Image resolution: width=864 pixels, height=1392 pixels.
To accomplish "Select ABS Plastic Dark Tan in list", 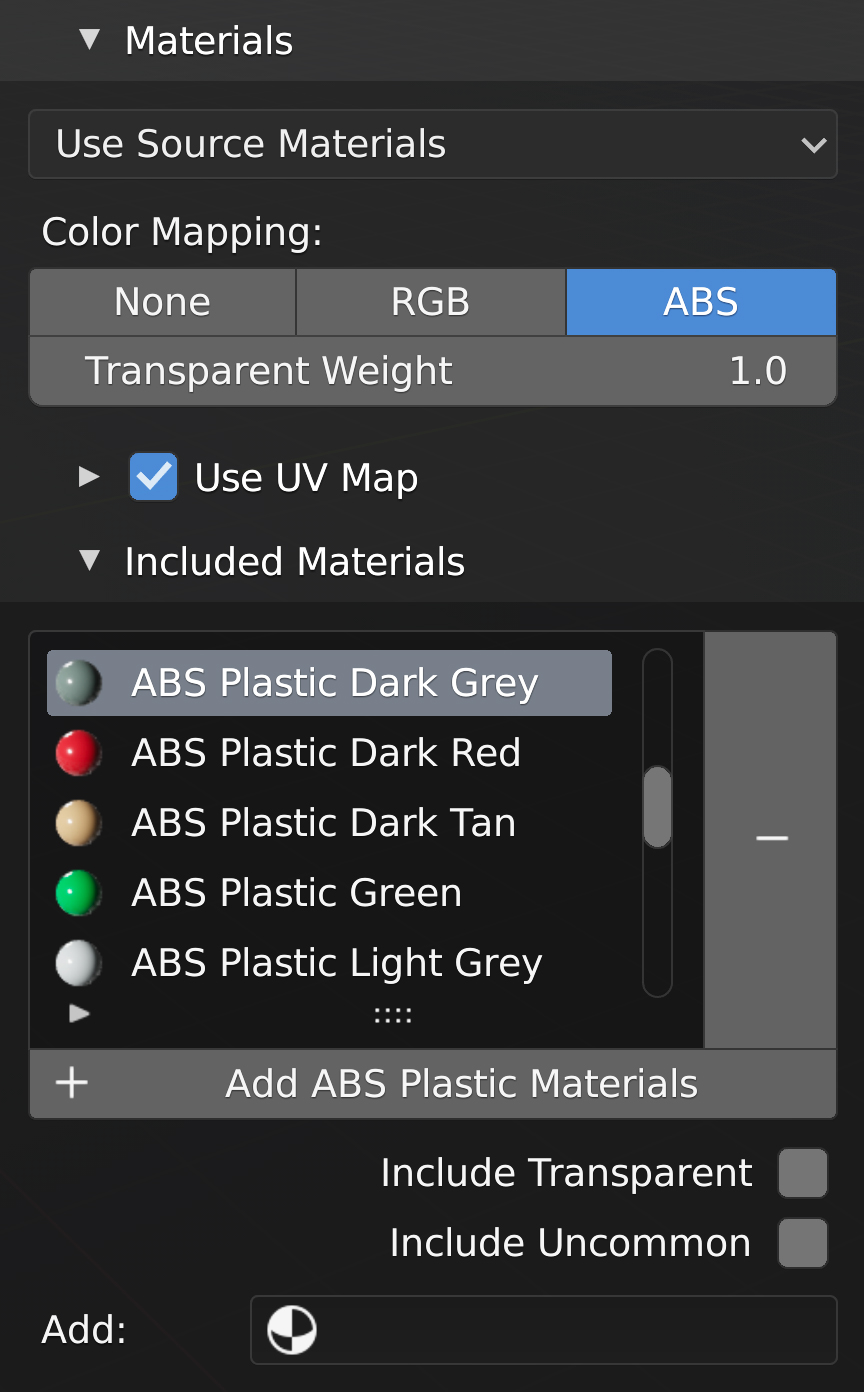I will 324,823.
